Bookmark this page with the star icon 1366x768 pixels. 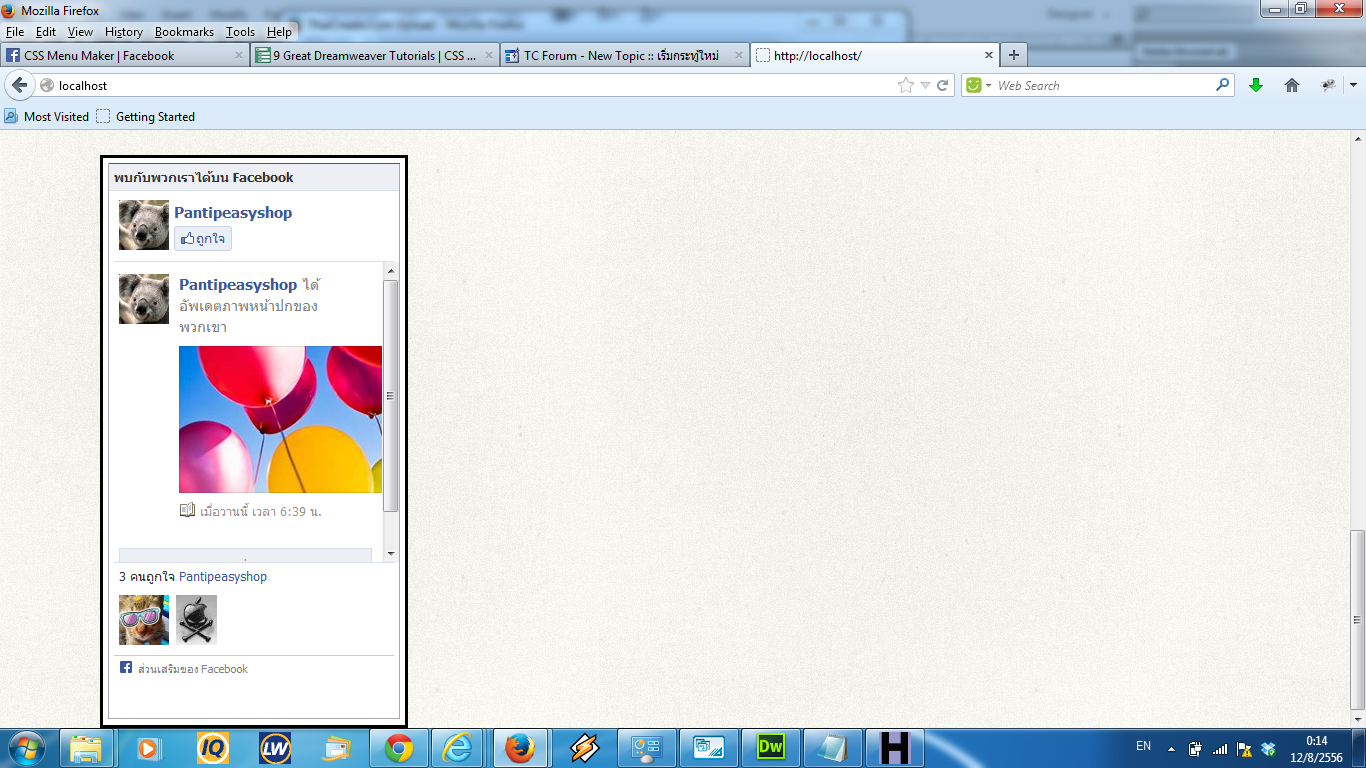coord(906,85)
